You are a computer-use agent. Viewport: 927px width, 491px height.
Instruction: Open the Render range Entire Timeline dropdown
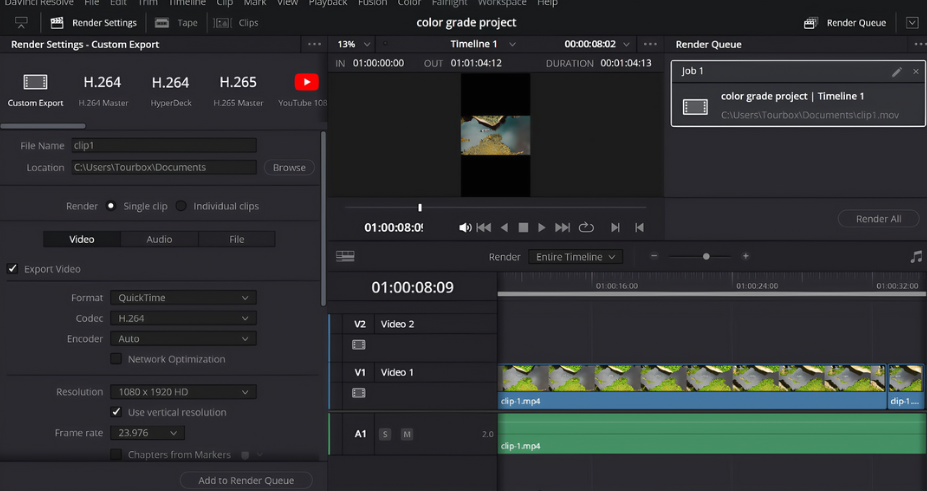click(x=575, y=257)
